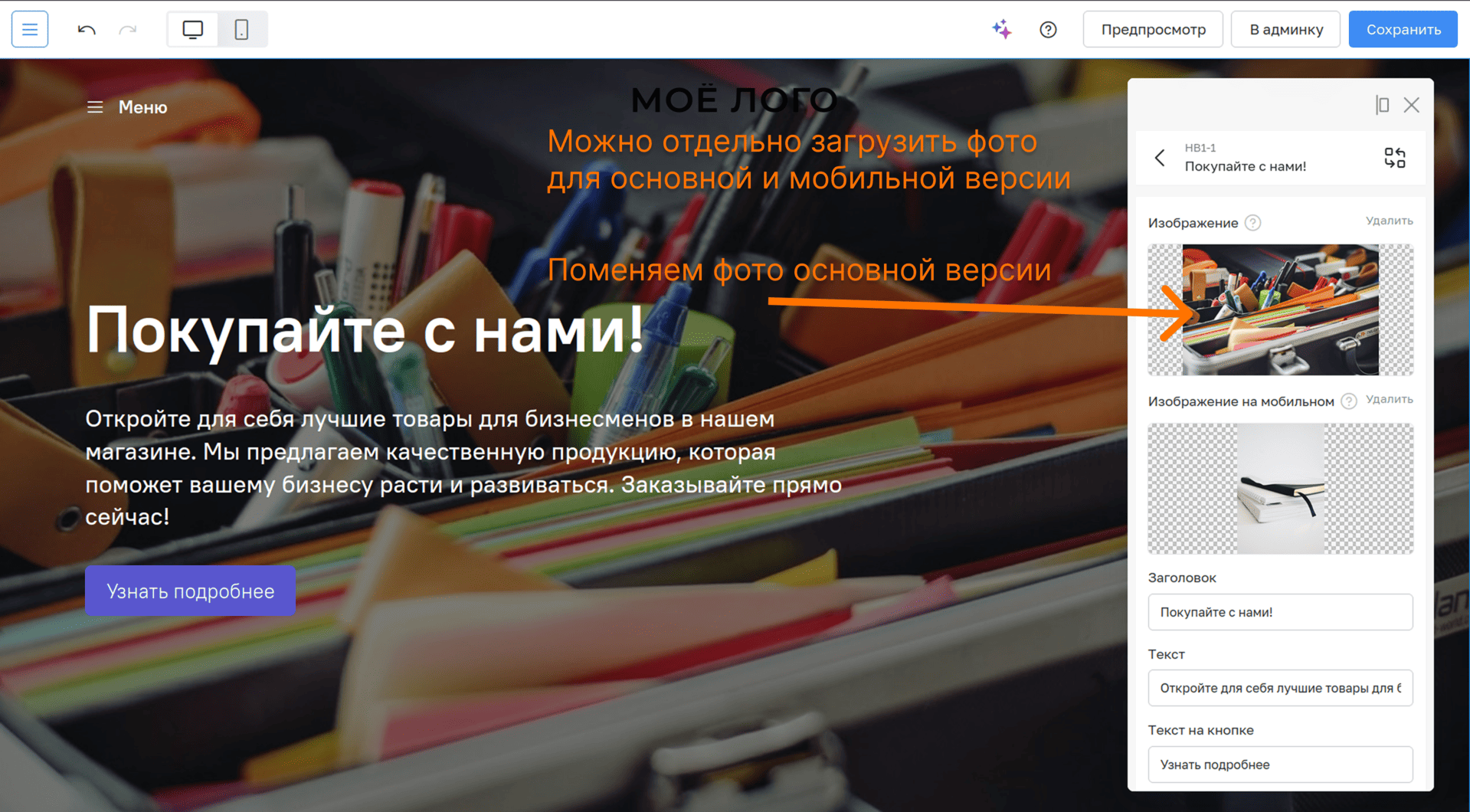Screen dimensions: 1470x812
Task: Switch to mobile preview mode
Action: 241,30
